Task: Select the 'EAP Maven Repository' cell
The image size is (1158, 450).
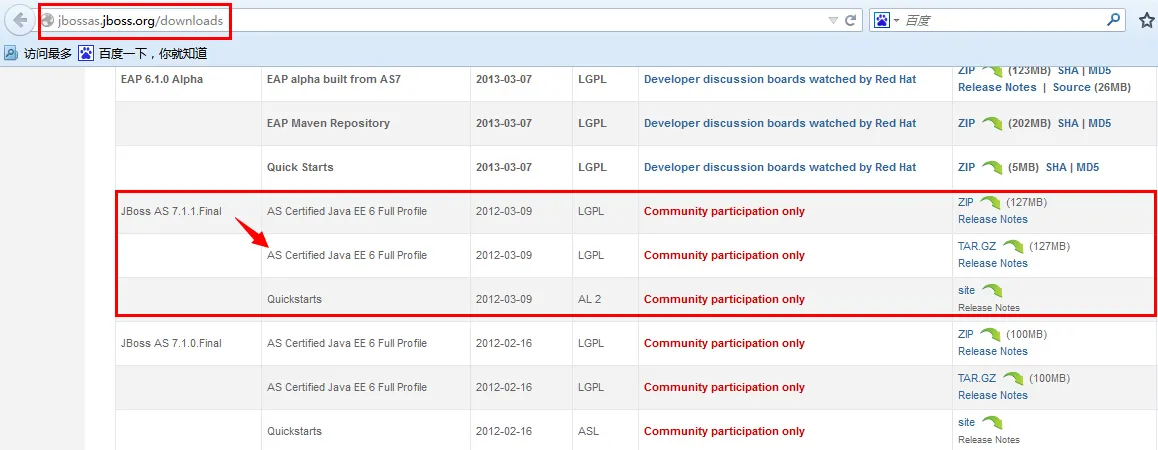Action: click(x=328, y=123)
